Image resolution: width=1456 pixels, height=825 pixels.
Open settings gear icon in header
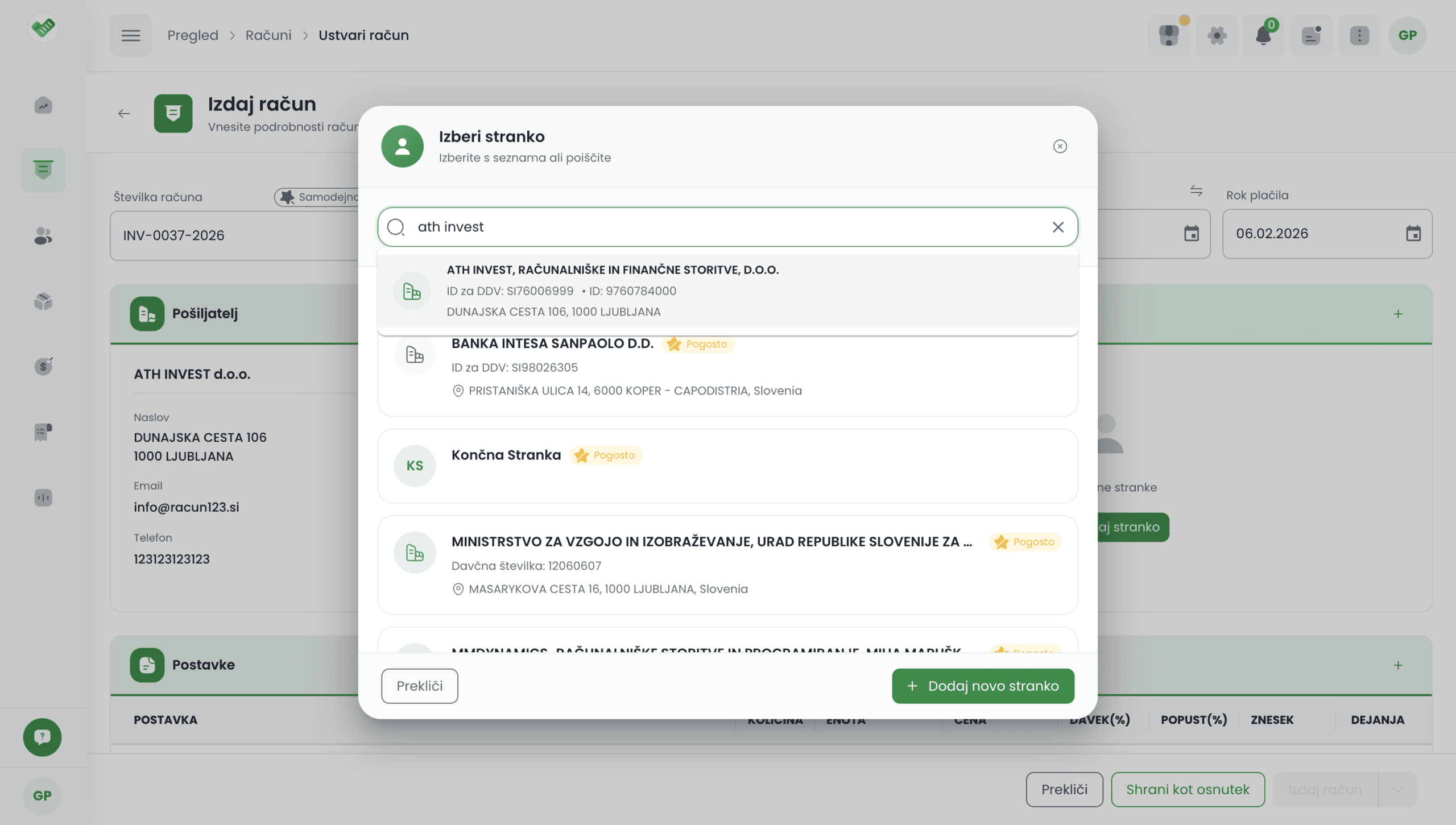pyautogui.click(x=1217, y=35)
